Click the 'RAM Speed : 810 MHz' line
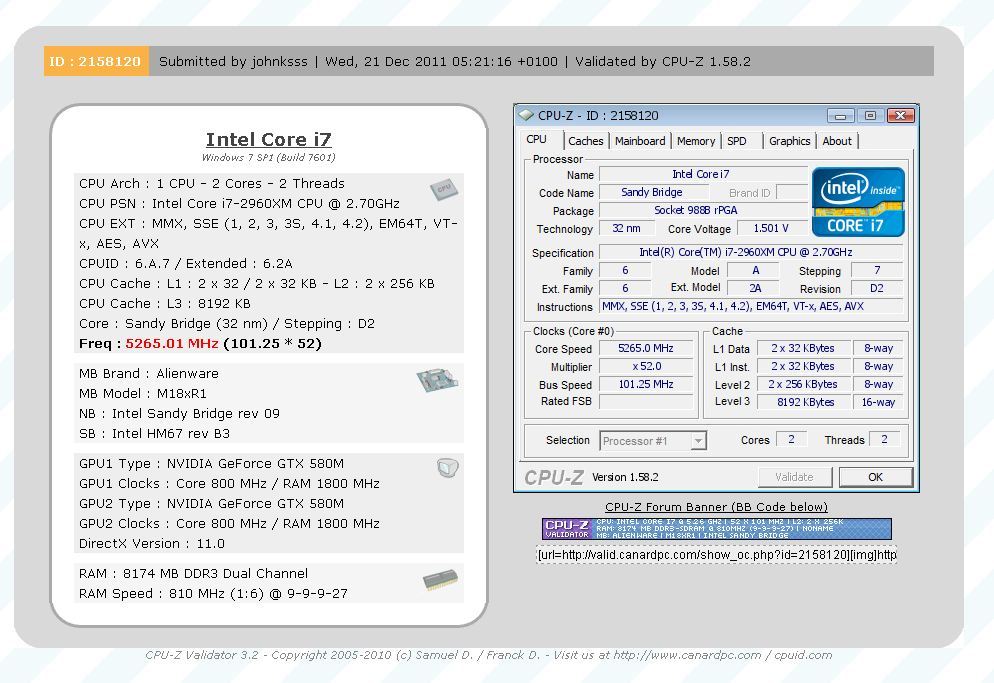This screenshot has width=994, height=683. click(x=214, y=594)
